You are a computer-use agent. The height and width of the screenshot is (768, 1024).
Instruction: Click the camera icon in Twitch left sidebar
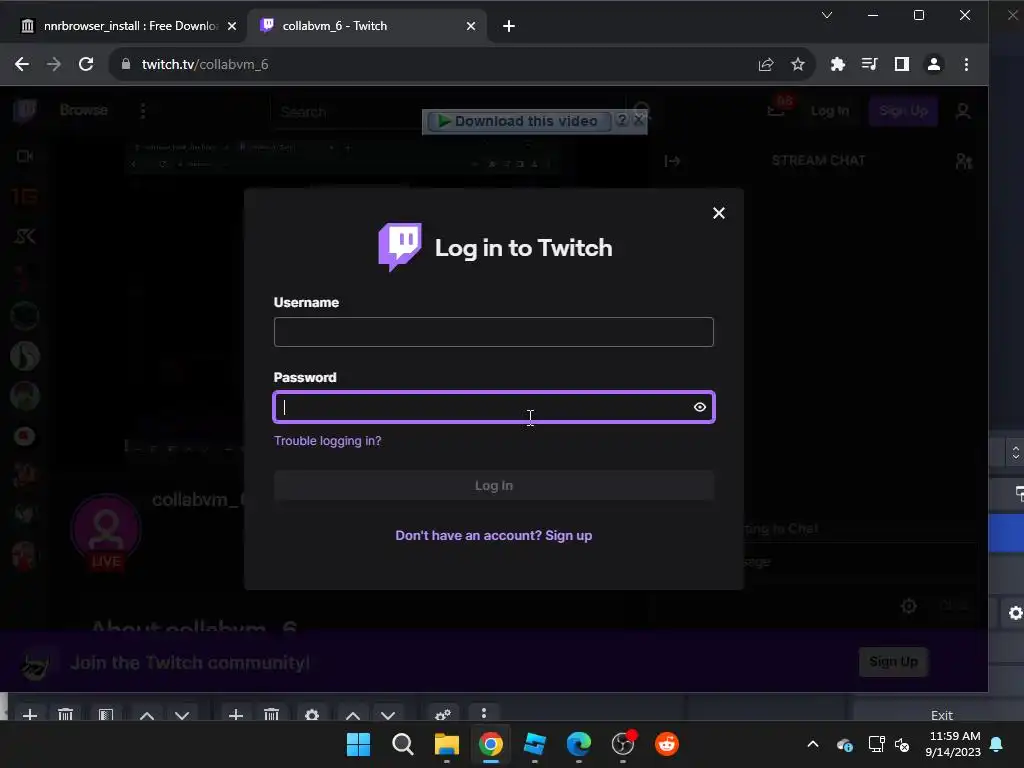click(25, 156)
